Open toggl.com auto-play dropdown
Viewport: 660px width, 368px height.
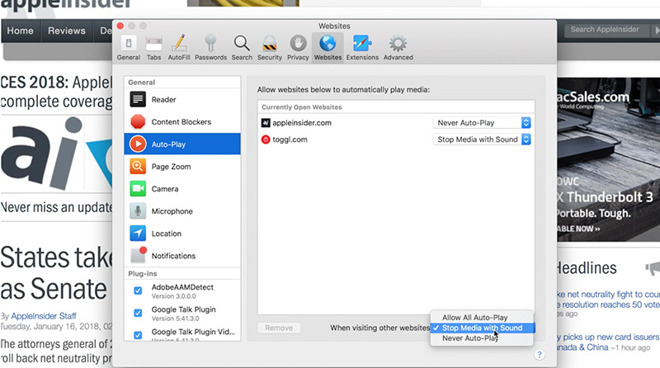482,139
